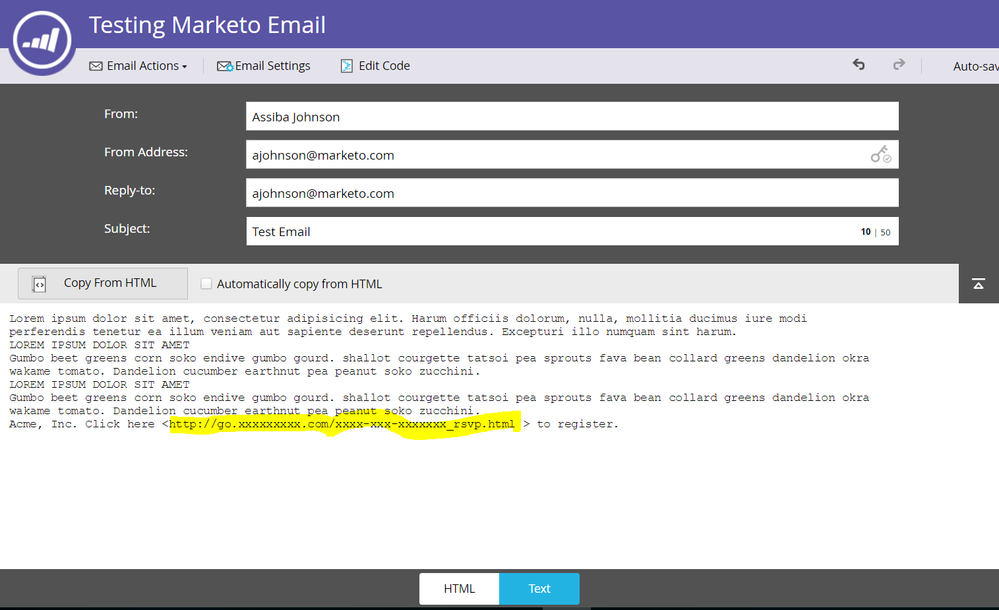
Task: Select the Text tab
Action: 539,588
